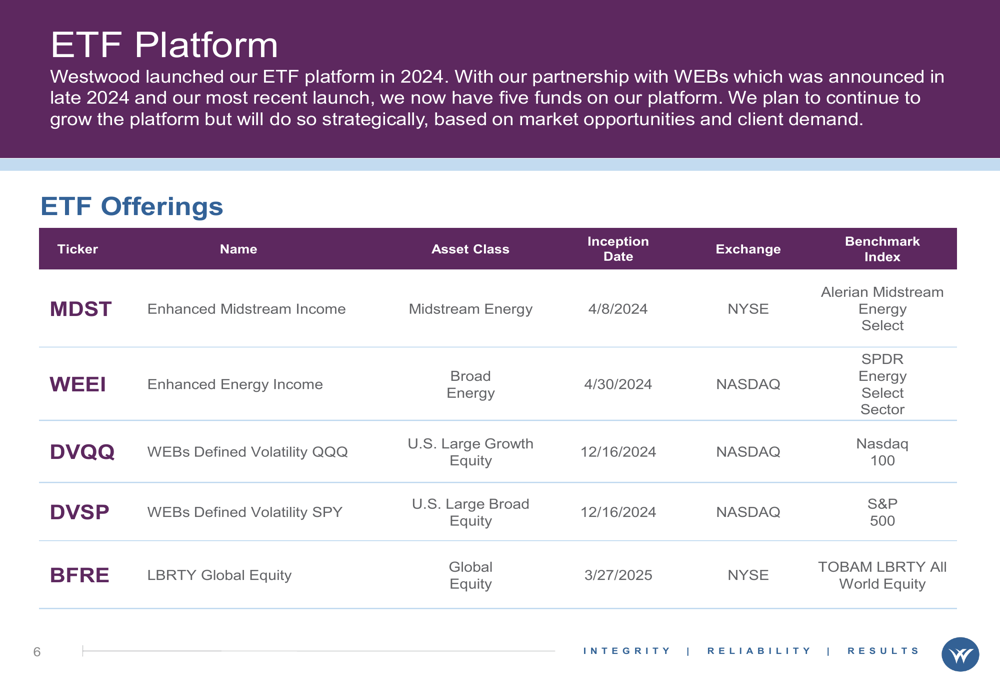Select the MDST ticker
The width and height of the screenshot is (1000, 685).
click(x=80, y=309)
